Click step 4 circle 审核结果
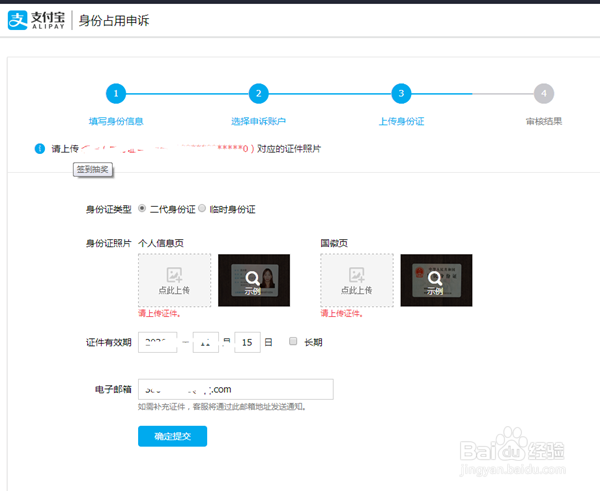600x491 pixels. (544, 93)
